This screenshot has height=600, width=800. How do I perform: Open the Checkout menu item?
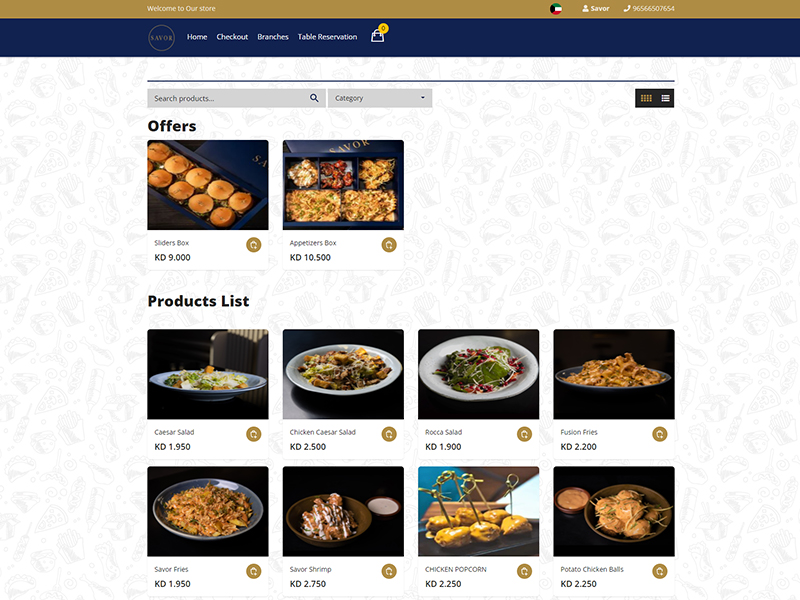pos(232,37)
